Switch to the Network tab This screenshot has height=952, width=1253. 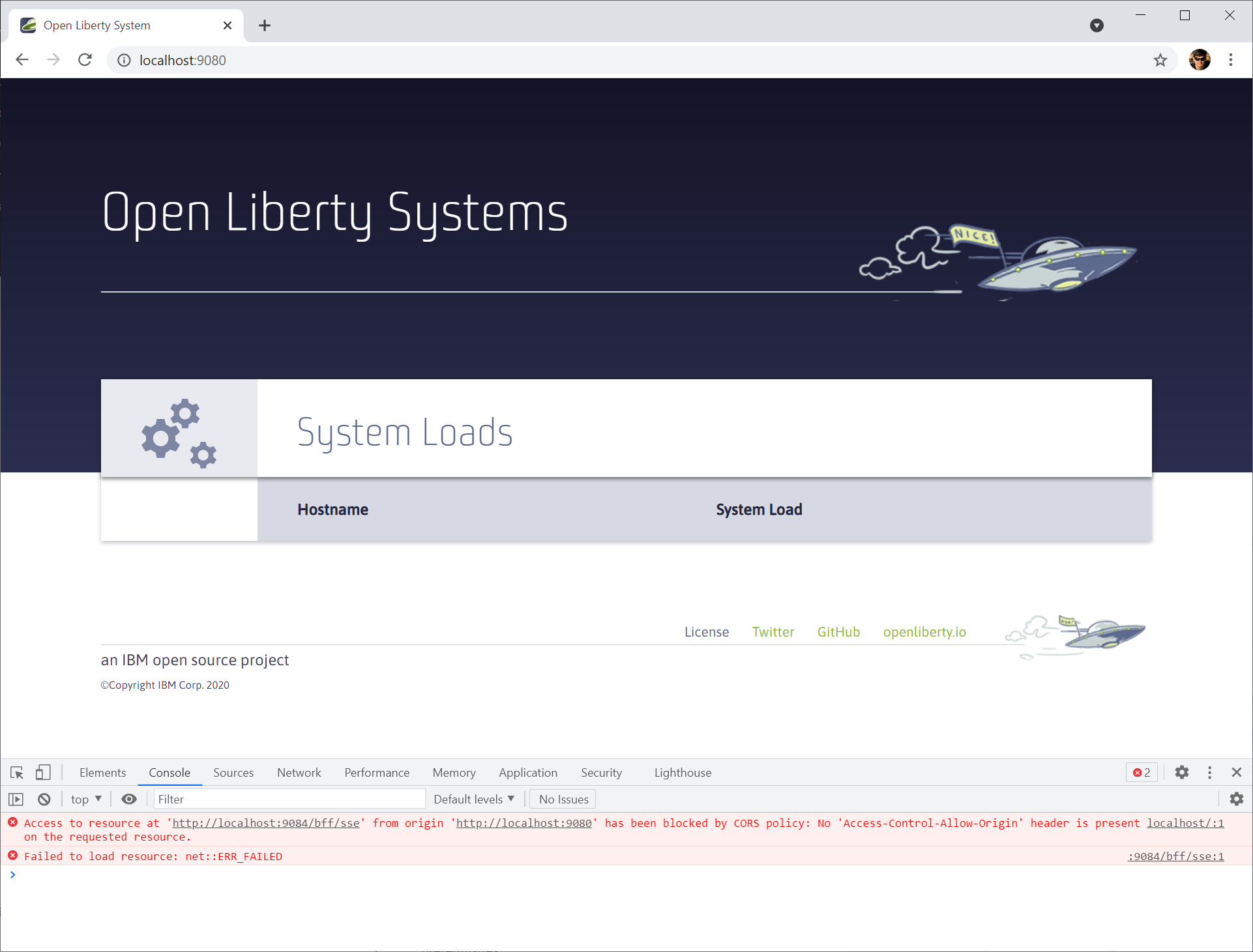299,773
